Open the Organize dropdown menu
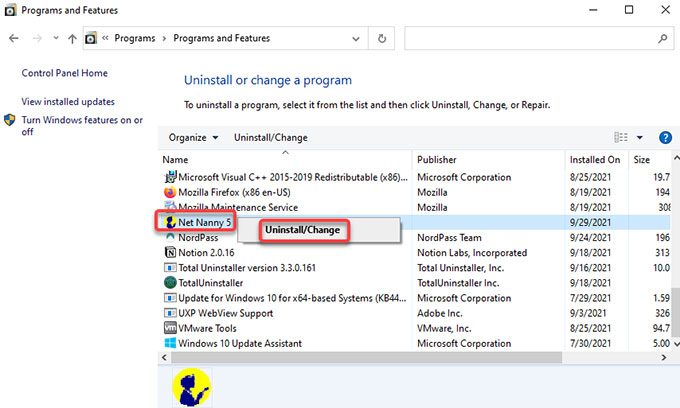The width and height of the screenshot is (680, 408). [x=193, y=137]
